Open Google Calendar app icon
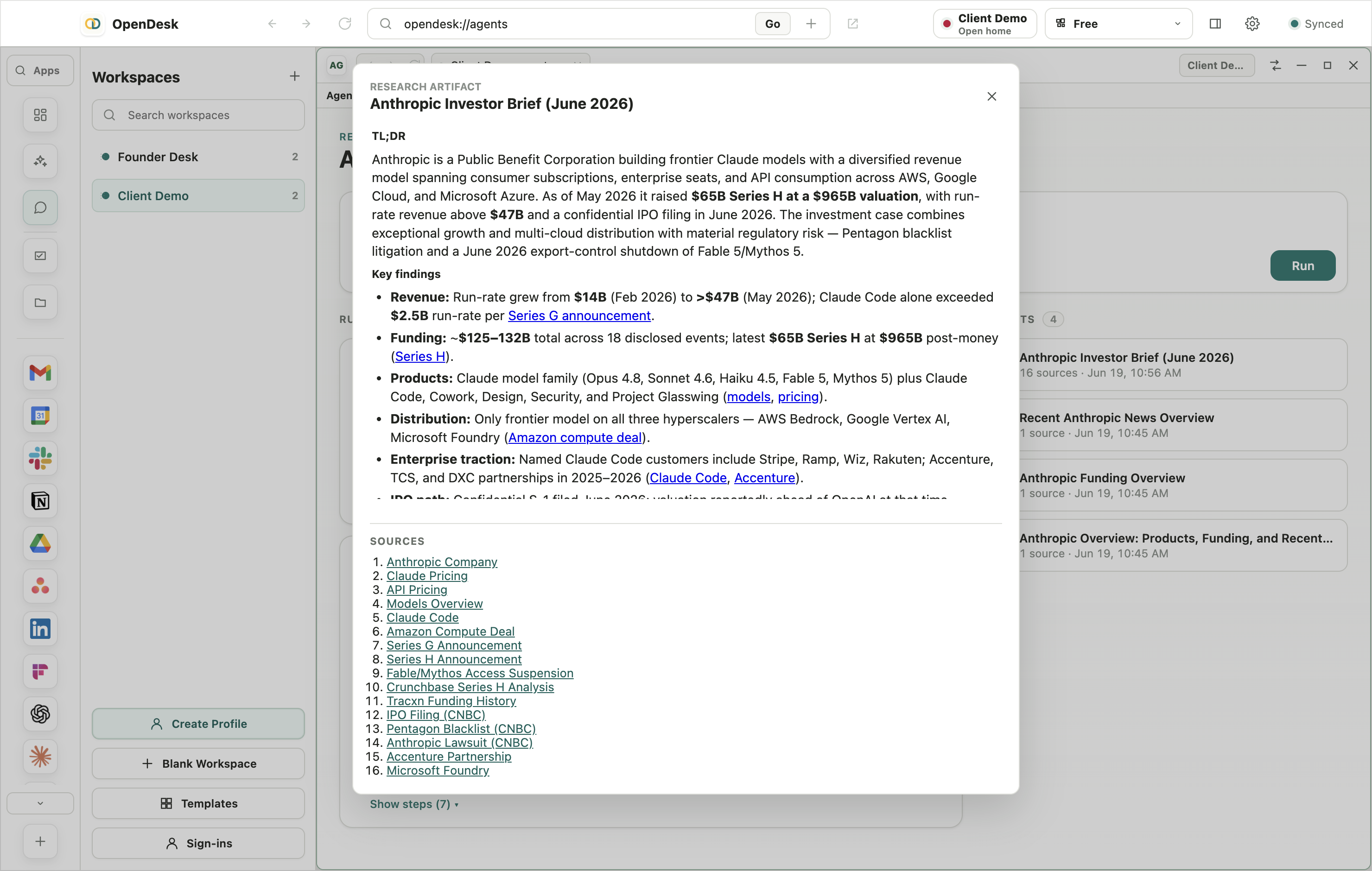The width and height of the screenshot is (1372, 871). tap(40, 416)
